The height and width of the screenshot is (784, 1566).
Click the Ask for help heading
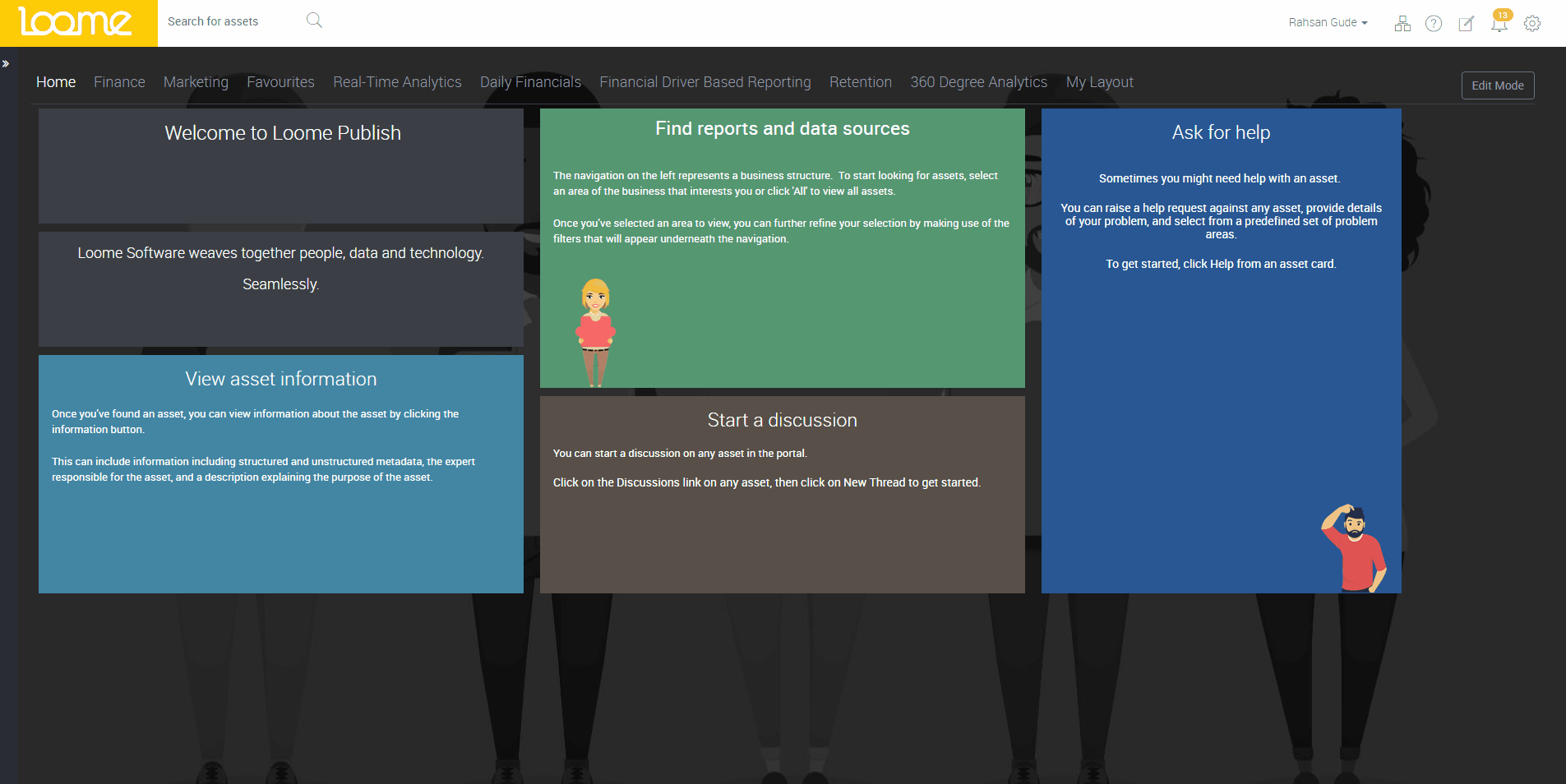[1222, 132]
